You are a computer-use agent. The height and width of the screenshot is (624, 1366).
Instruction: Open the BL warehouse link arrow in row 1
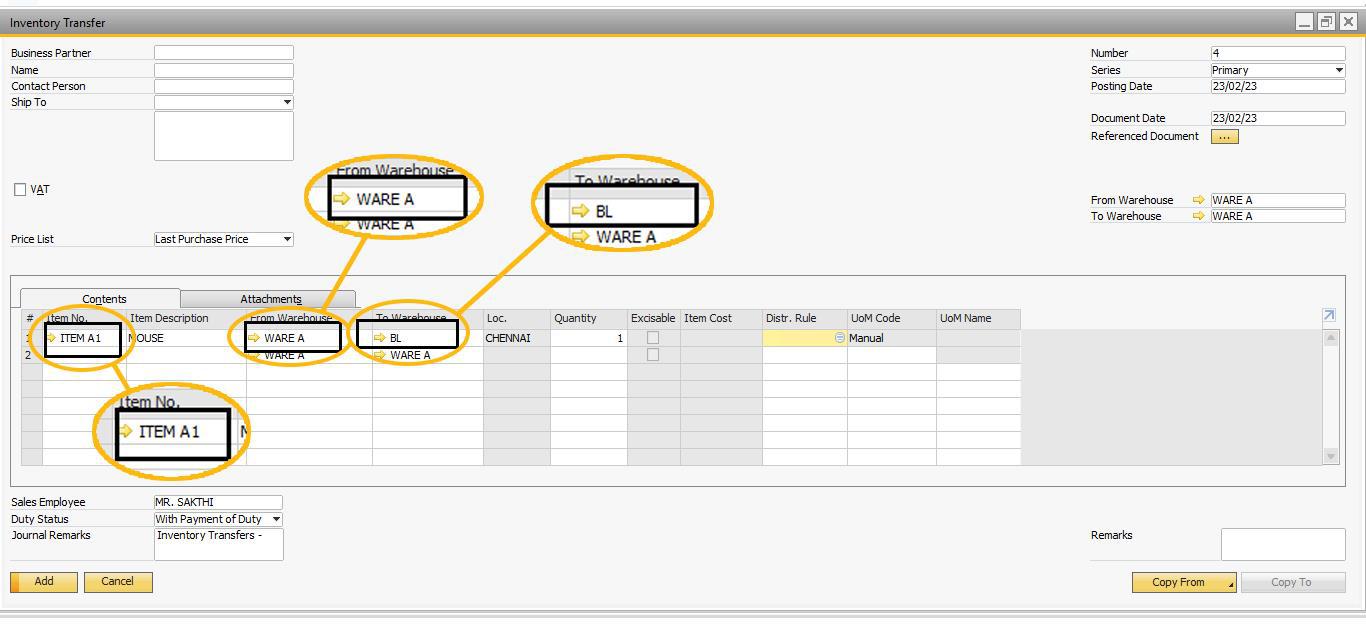379,338
